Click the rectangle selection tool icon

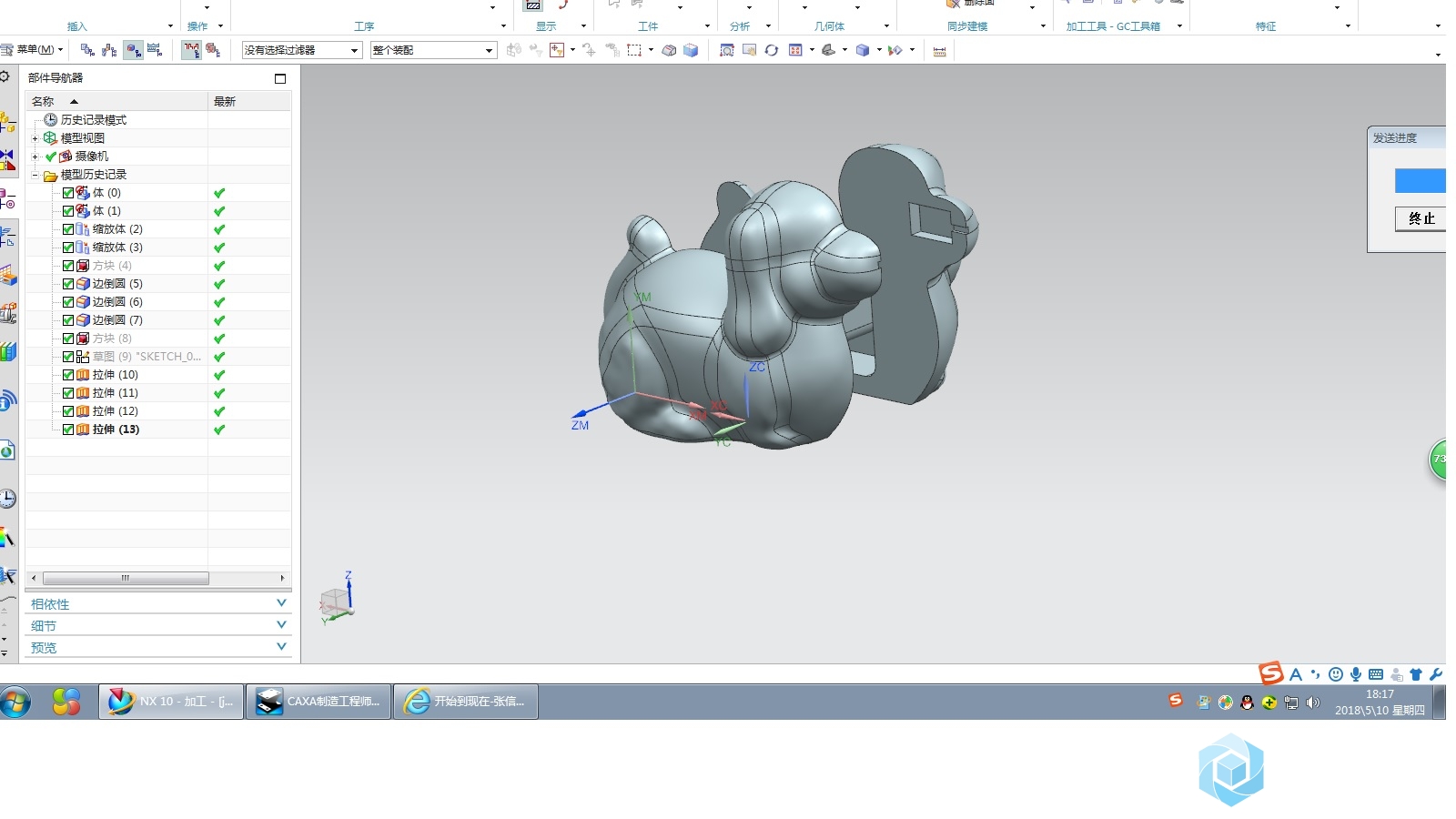(634, 50)
